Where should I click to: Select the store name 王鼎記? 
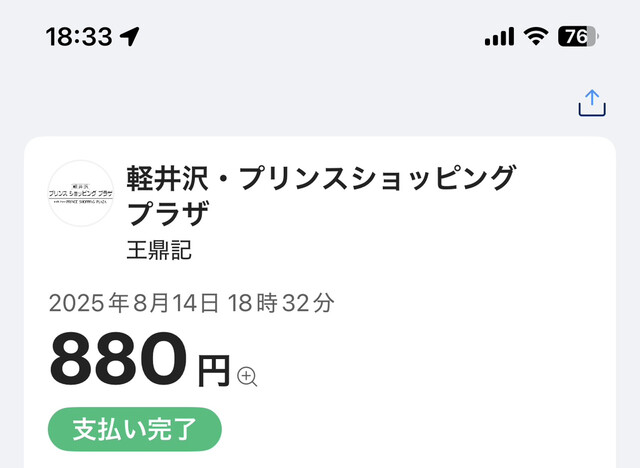point(159,249)
